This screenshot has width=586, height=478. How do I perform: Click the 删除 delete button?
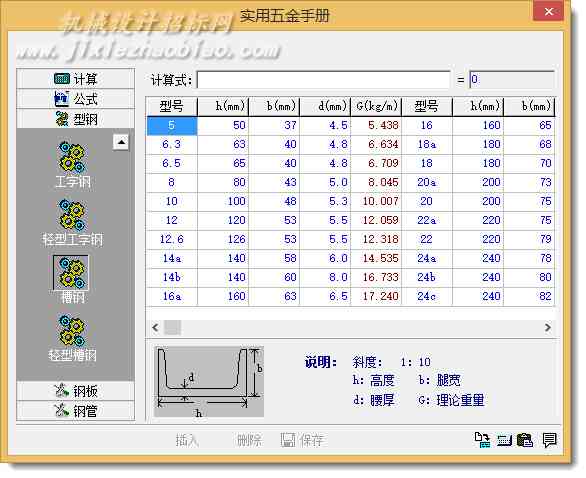click(x=249, y=440)
